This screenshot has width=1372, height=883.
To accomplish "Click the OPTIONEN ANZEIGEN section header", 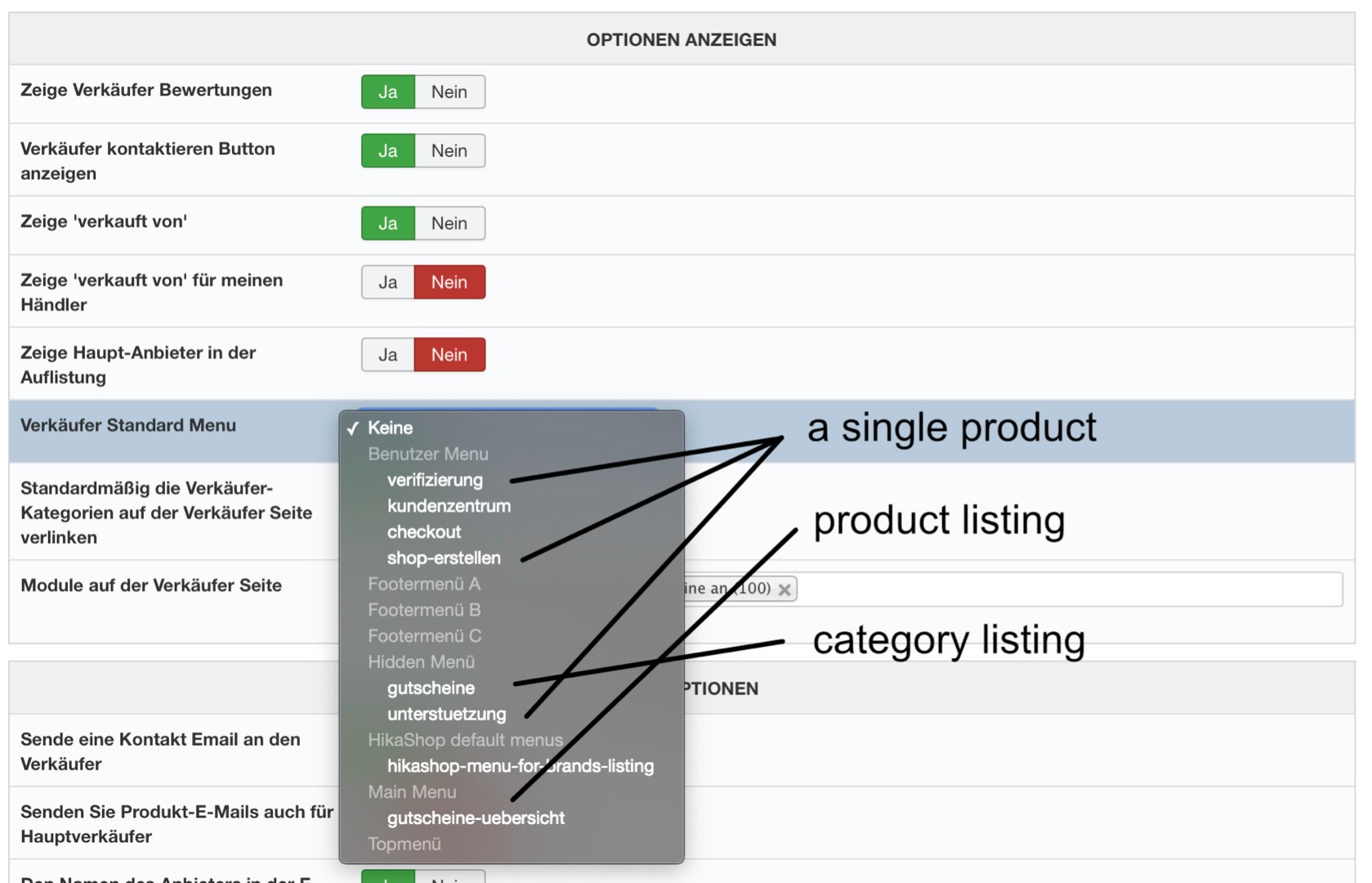I will pos(682,39).
